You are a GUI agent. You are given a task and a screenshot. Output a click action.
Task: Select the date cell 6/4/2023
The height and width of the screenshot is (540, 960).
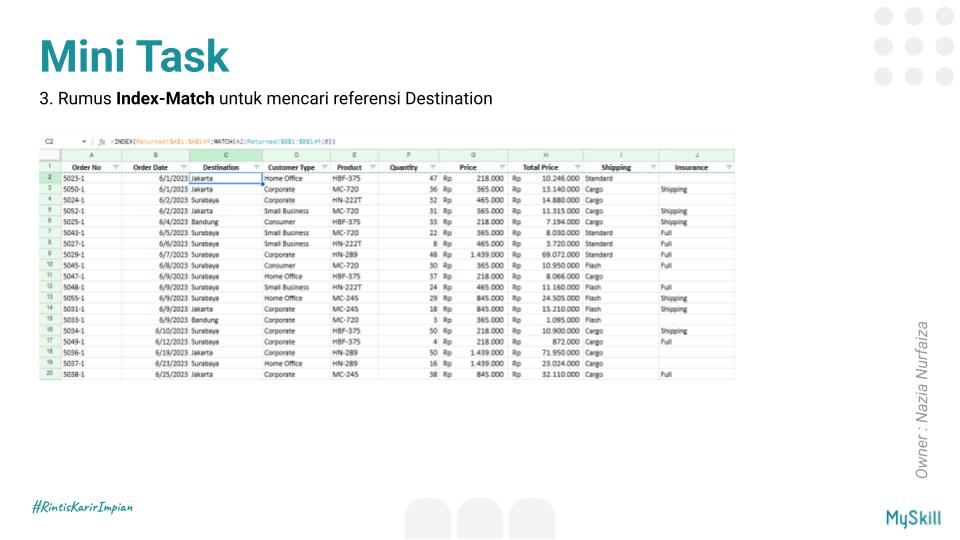click(156, 222)
